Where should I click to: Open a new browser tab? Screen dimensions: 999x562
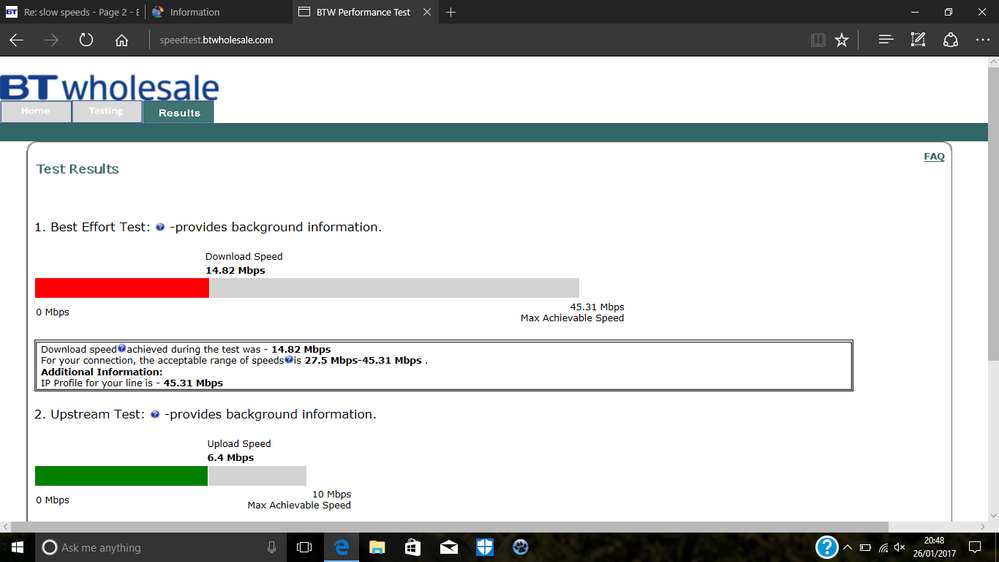(450, 12)
